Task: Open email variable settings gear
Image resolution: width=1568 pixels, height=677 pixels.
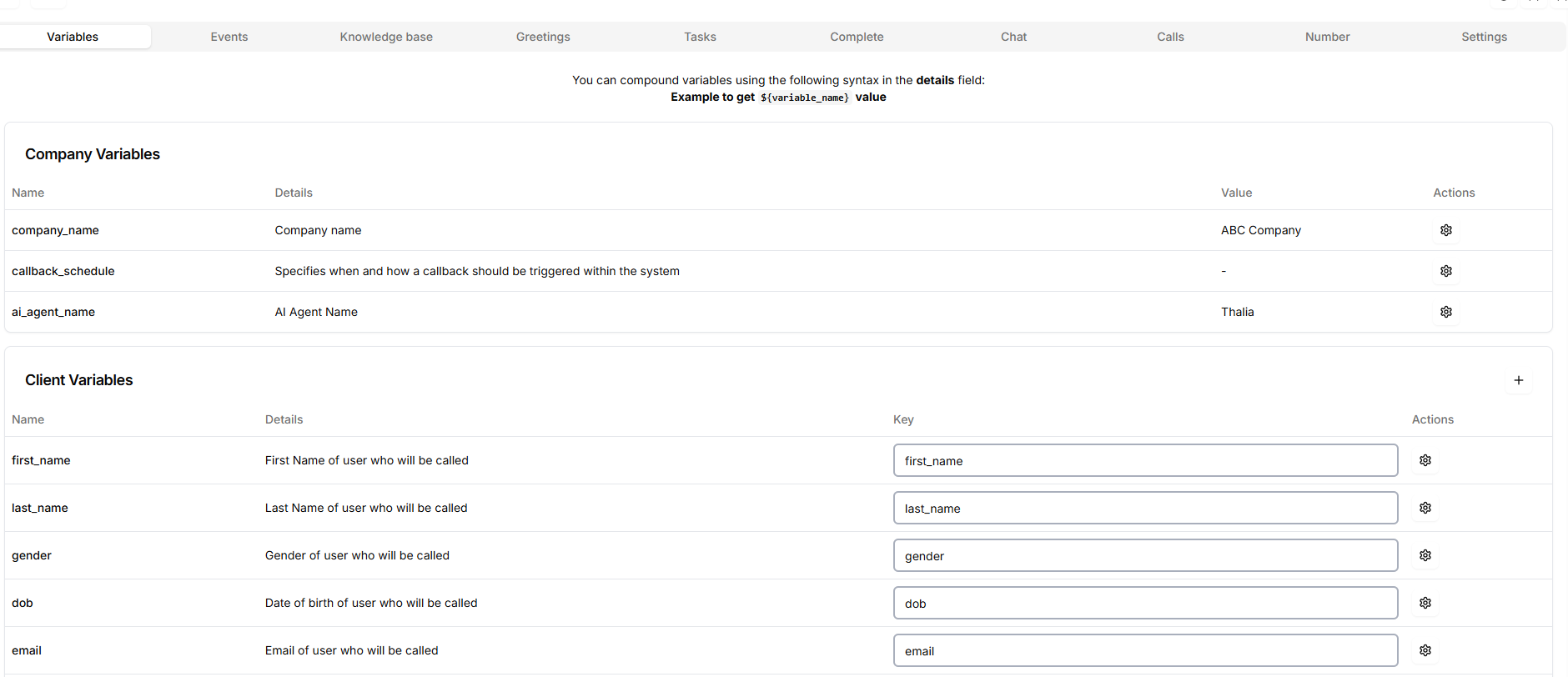Action: 1425,650
